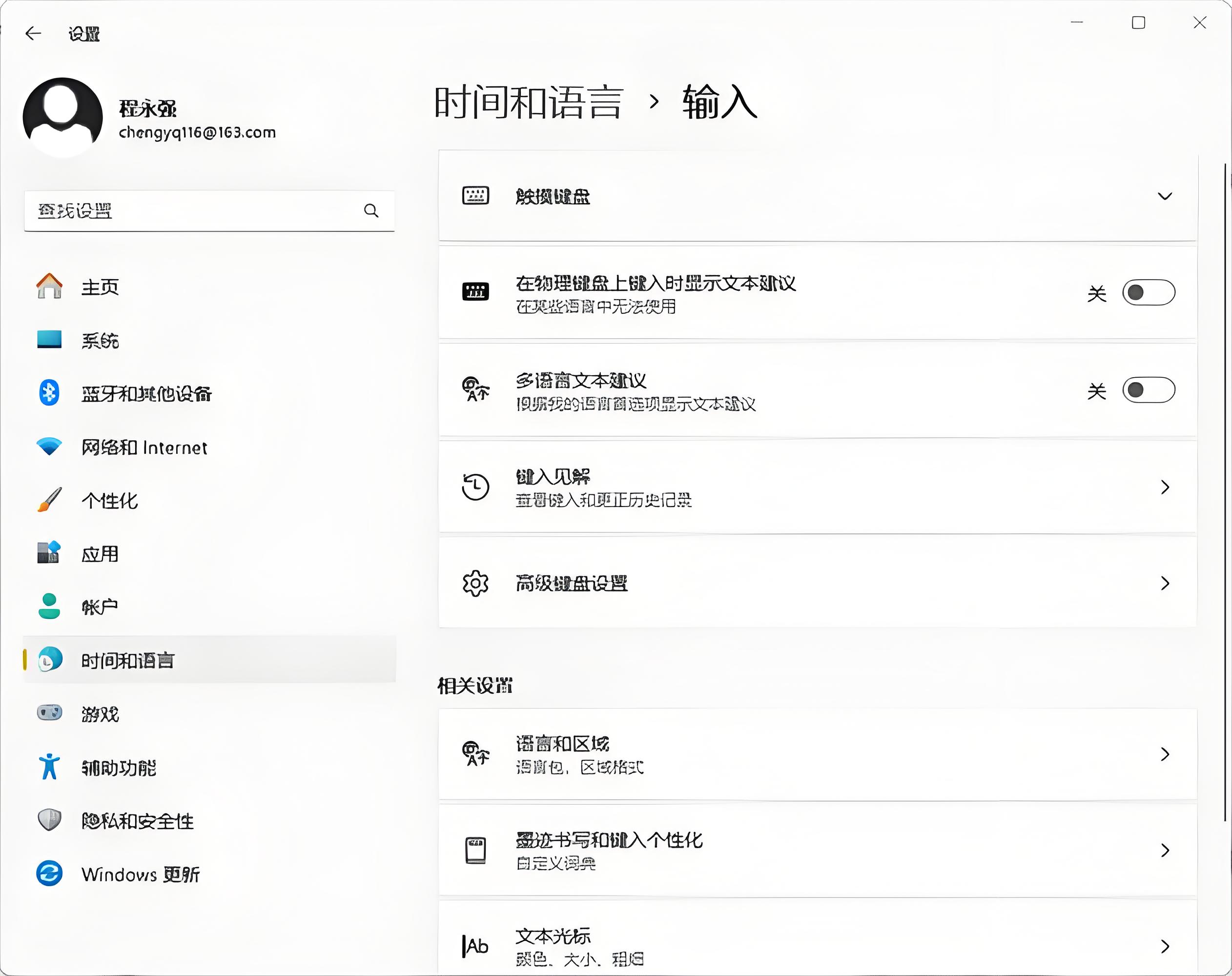Click the search magnifier icon
This screenshot has height=976, width=1232.
click(371, 211)
